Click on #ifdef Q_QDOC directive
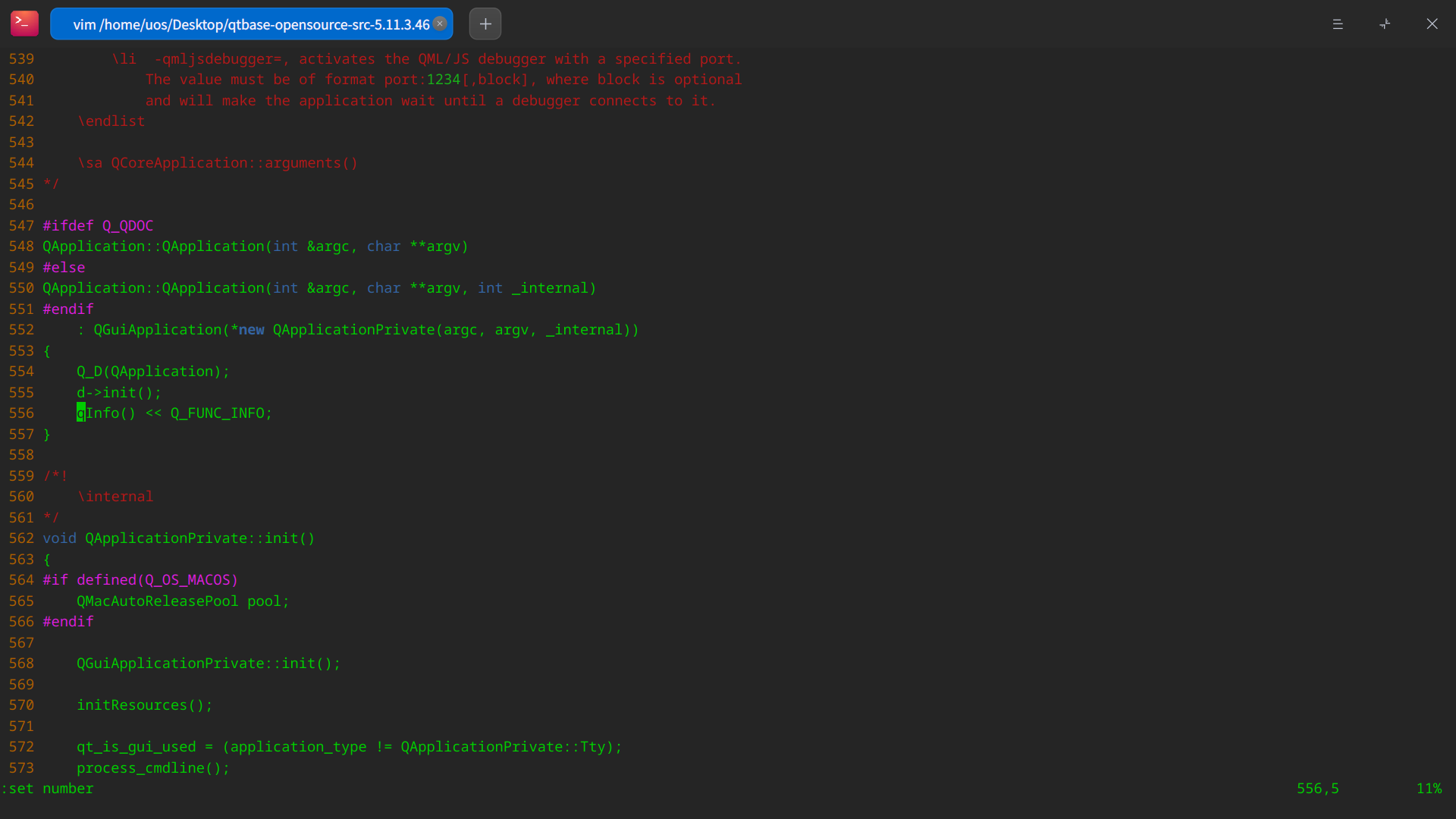 pos(98,226)
